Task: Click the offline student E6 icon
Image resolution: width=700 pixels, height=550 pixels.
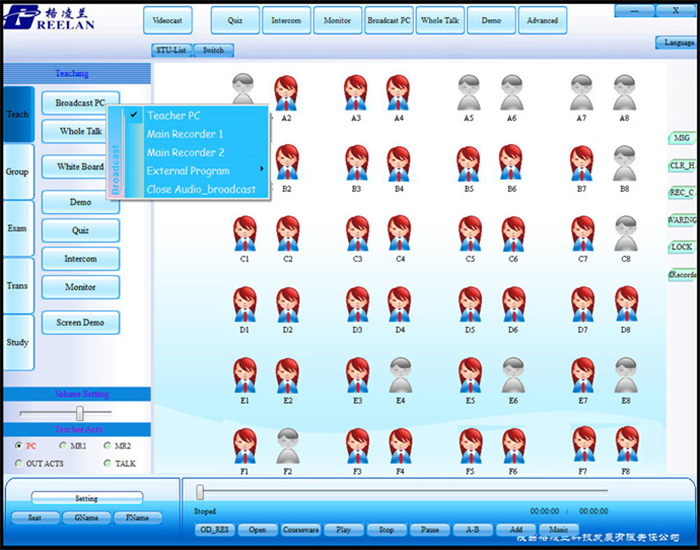Action: (512, 375)
